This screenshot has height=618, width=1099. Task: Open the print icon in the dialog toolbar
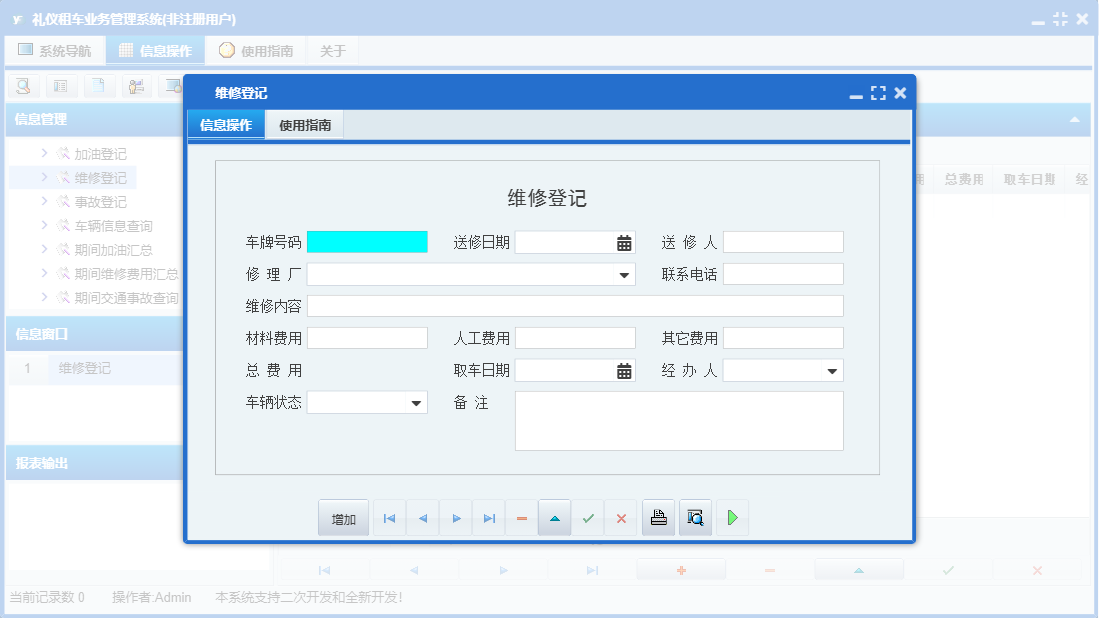click(x=658, y=517)
